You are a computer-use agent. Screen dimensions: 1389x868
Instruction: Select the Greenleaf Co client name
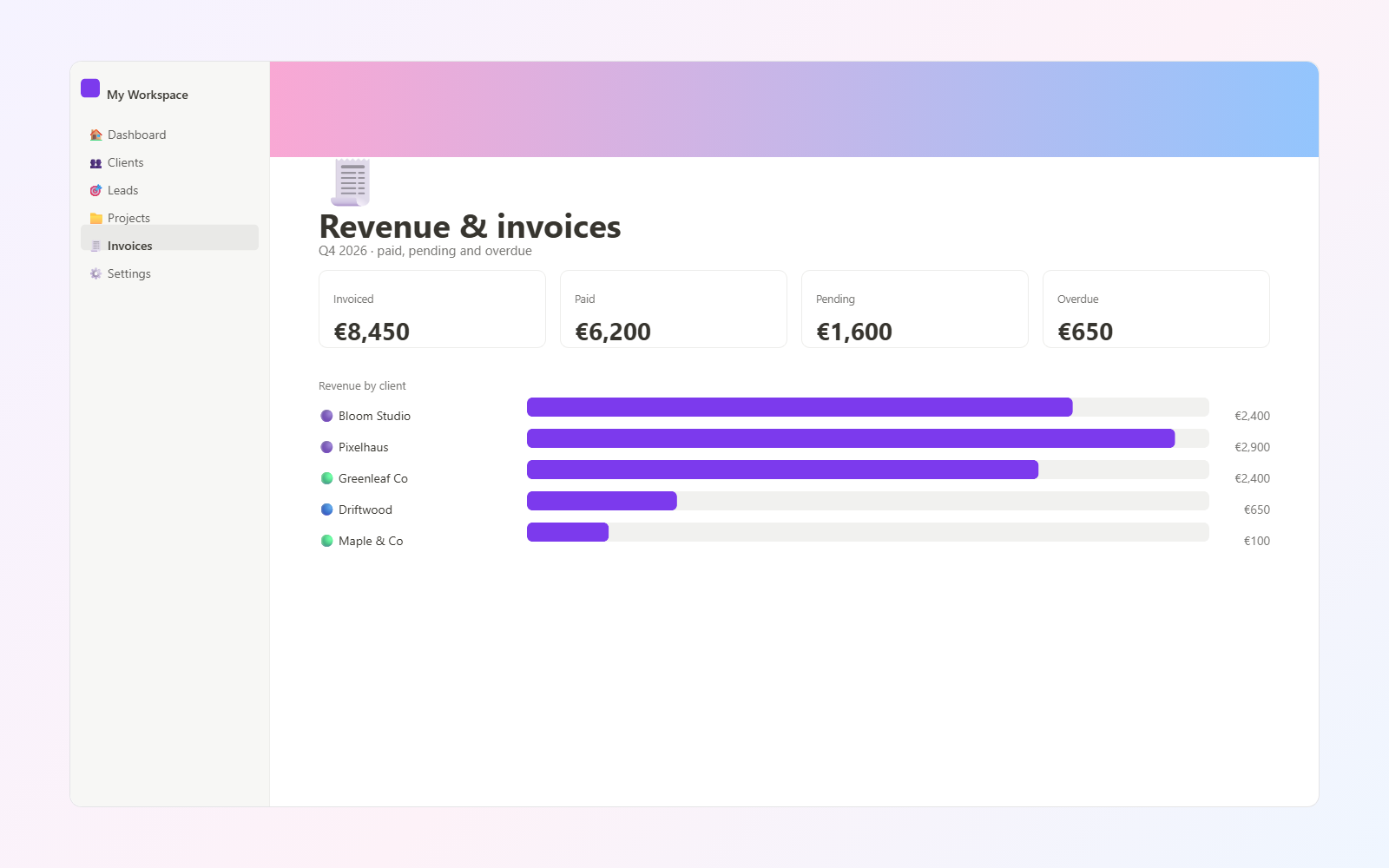pos(373,478)
